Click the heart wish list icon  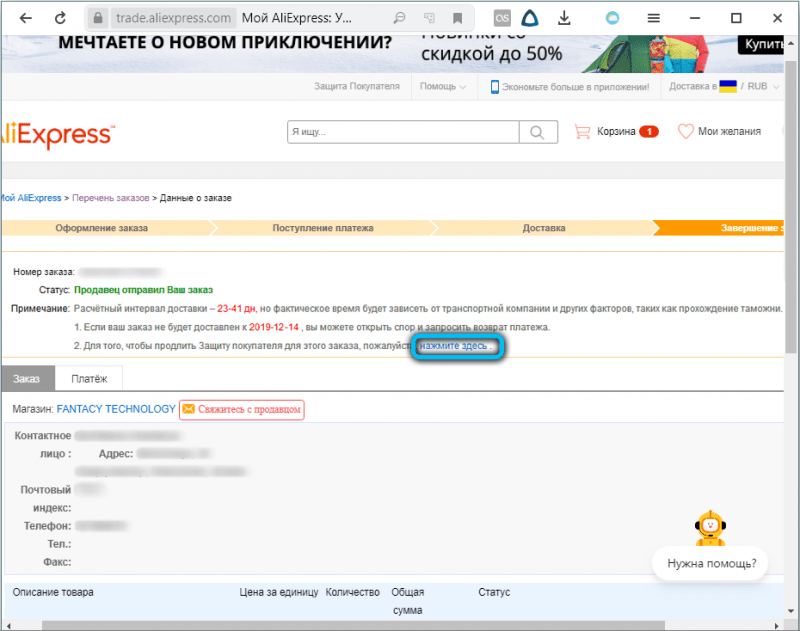click(x=685, y=132)
